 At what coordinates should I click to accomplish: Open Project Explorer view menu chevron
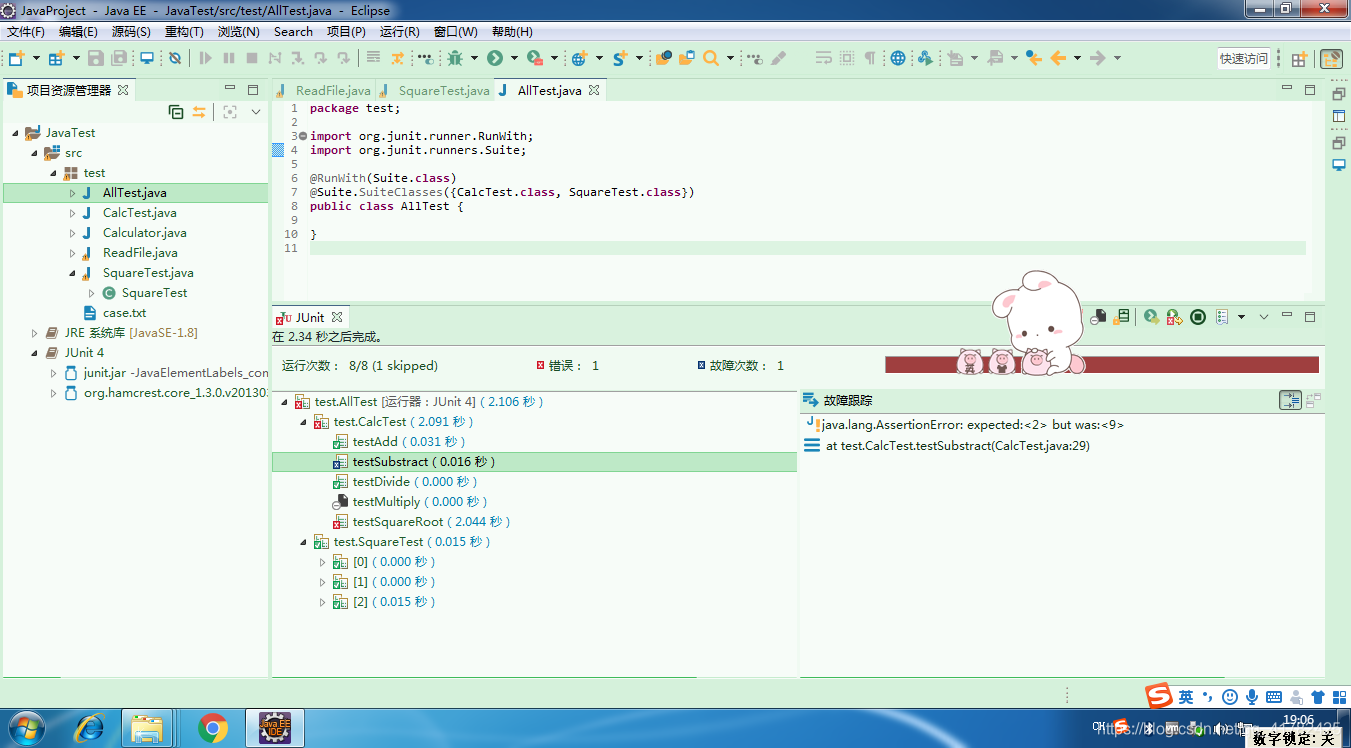coord(256,112)
